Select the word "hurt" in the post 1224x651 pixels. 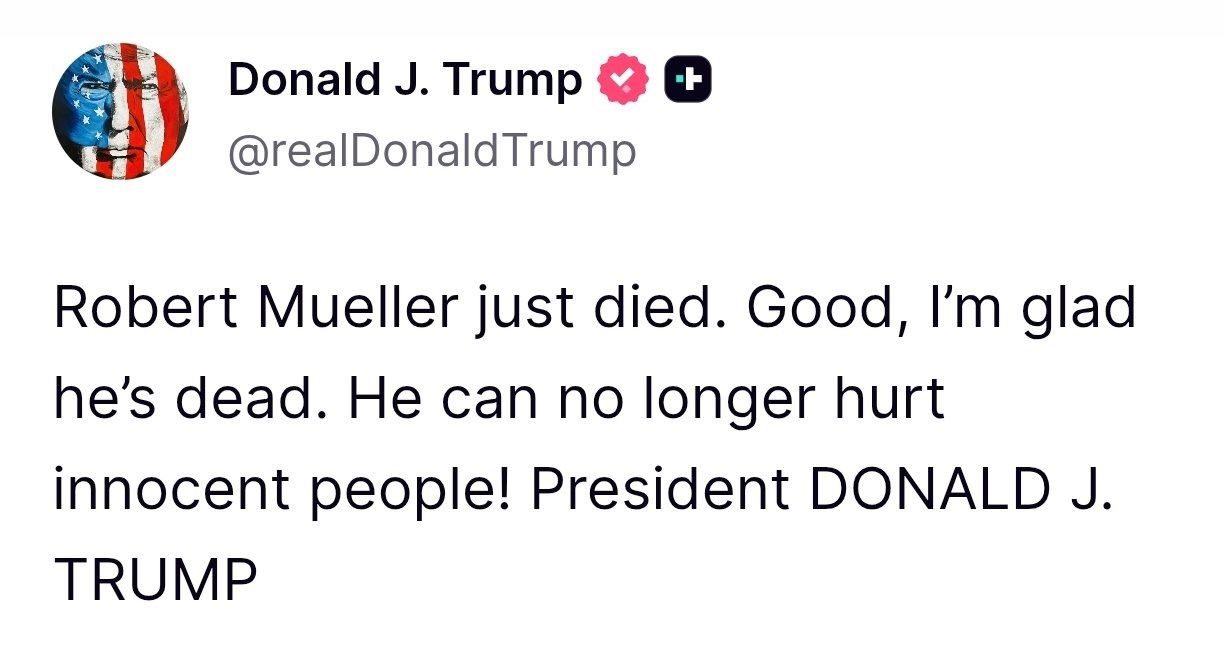pos(894,398)
